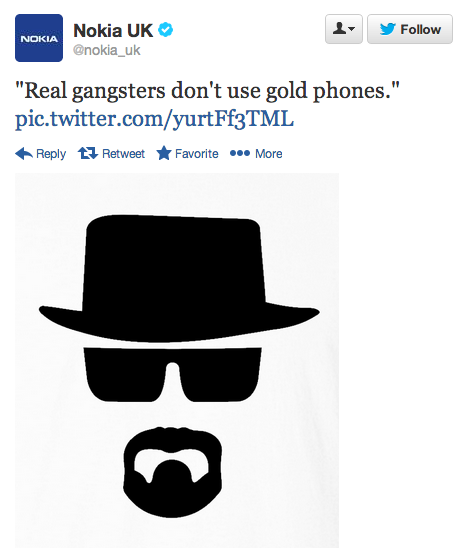Click the Twitter bird icon in Follow
This screenshot has width=462, height=559.
[387, 29]
